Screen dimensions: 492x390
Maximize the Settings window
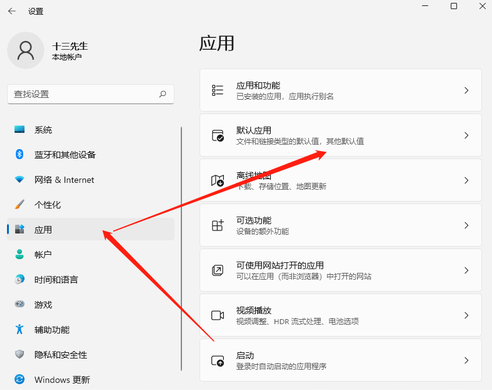454,6
